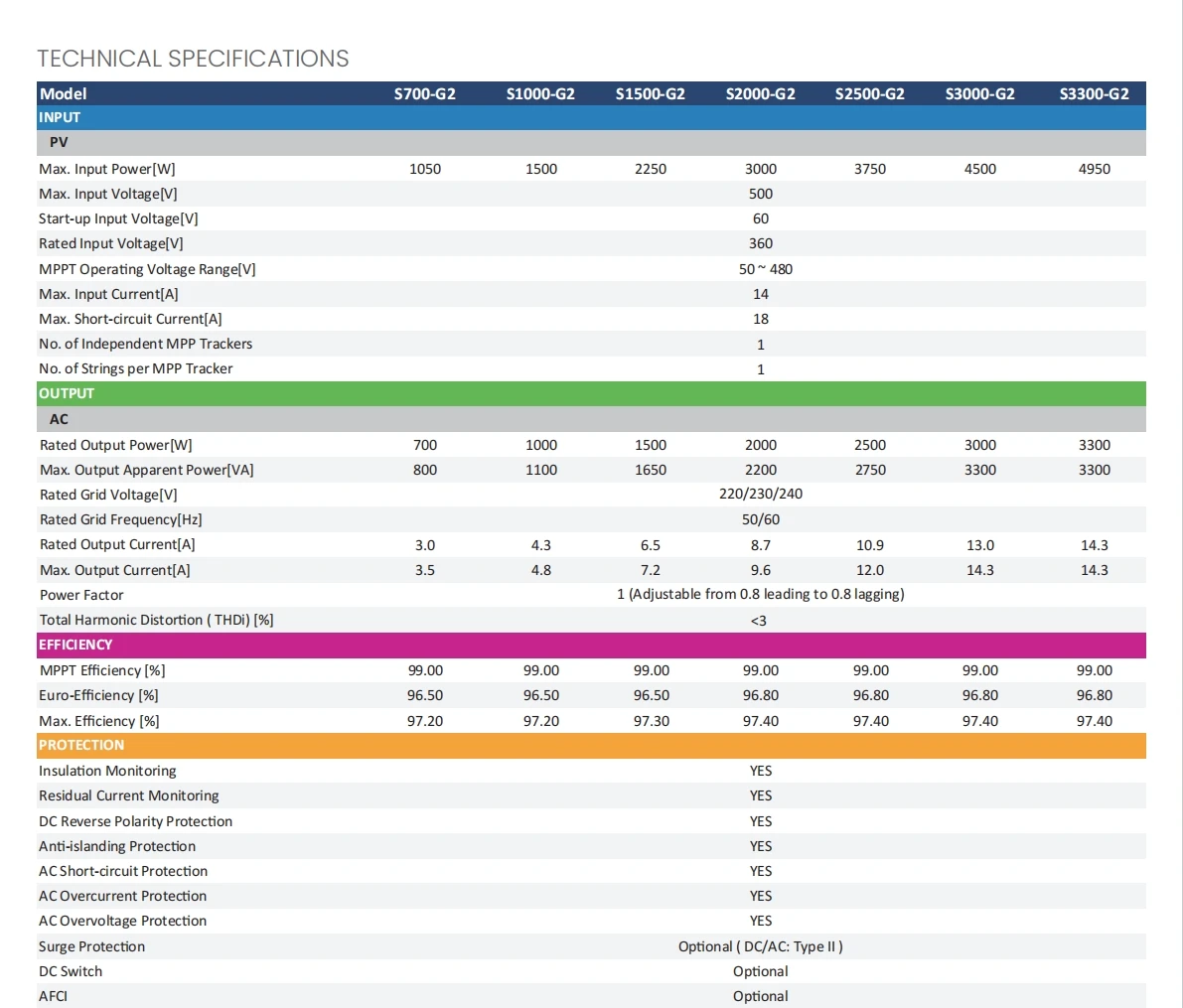Viewport: 1183px width, 1008px height.
Task: Click the 220/230/240 grid voltage value
Action: pyautogui.click(x=761, y=495)
